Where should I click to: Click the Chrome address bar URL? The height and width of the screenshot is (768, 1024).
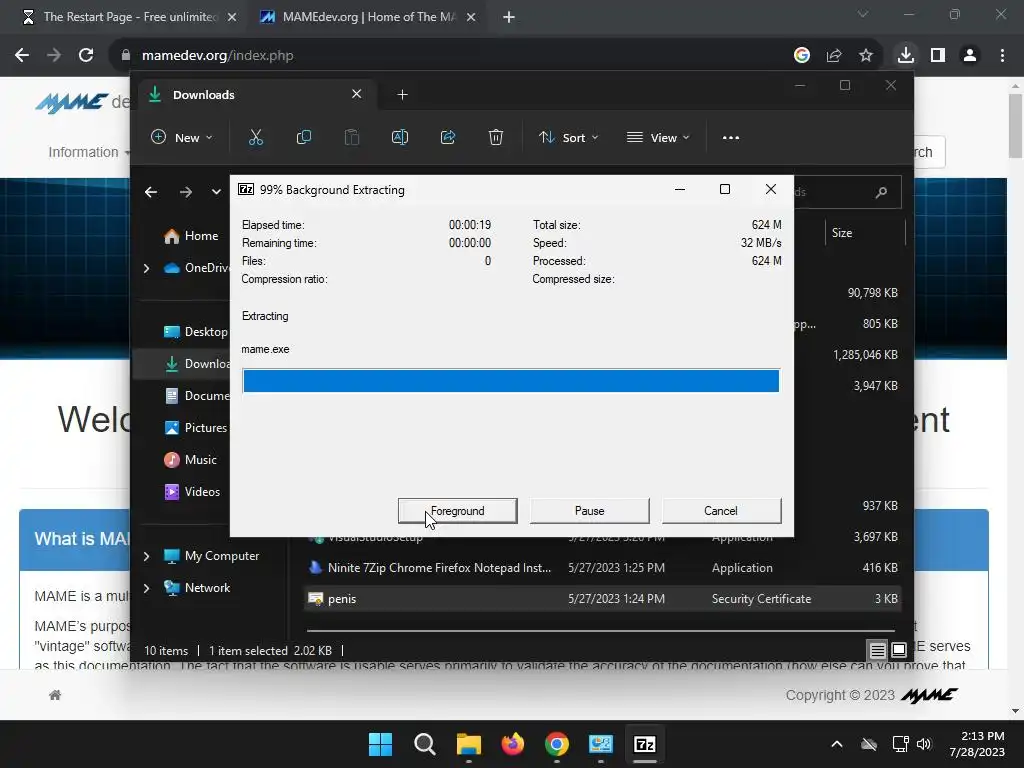point(217,56)
